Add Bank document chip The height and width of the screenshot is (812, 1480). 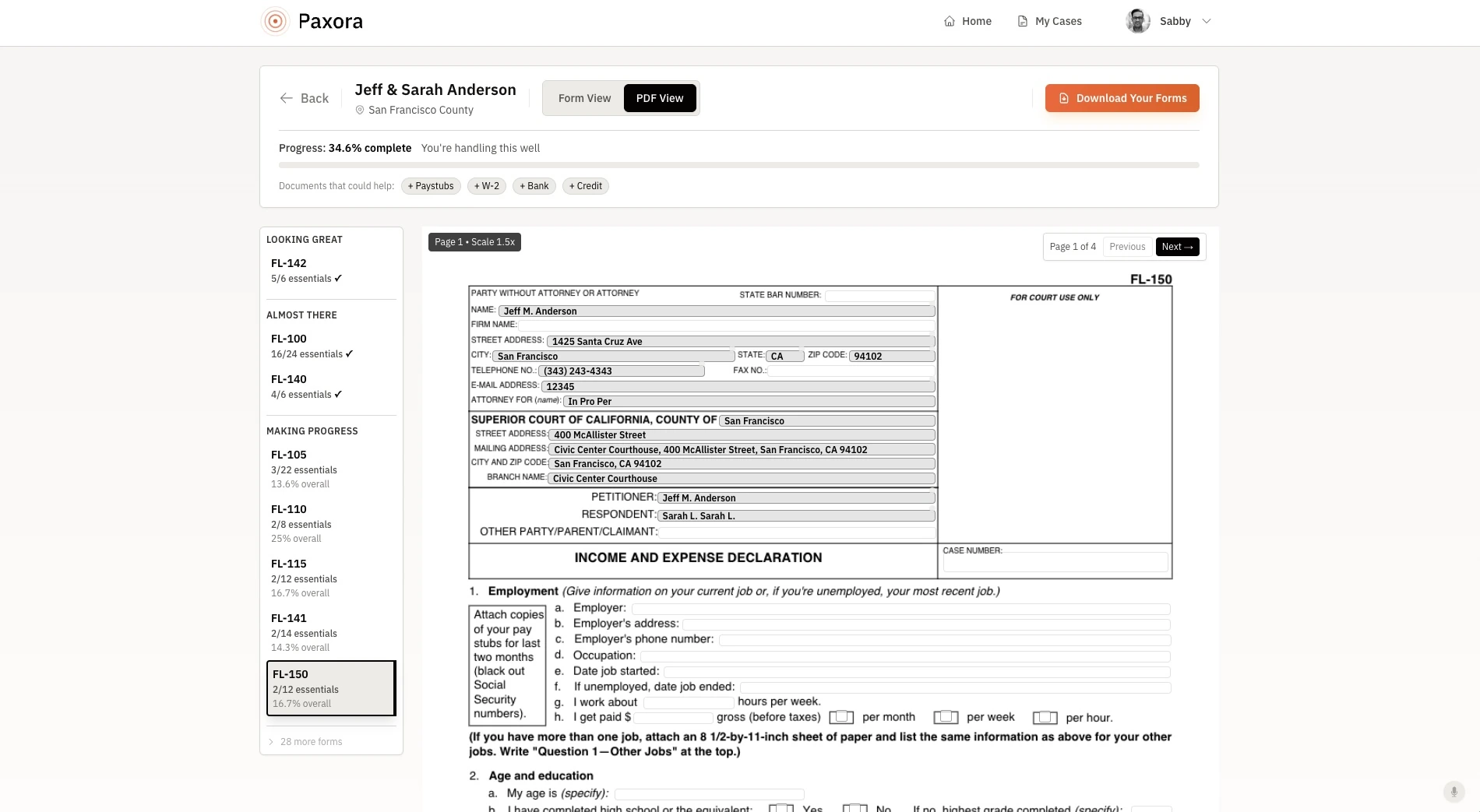534,186
